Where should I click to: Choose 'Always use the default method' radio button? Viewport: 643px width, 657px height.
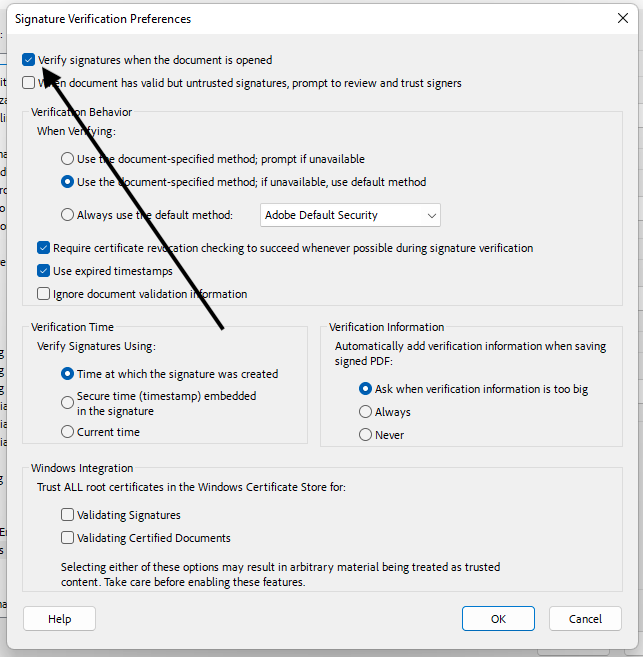67,215
